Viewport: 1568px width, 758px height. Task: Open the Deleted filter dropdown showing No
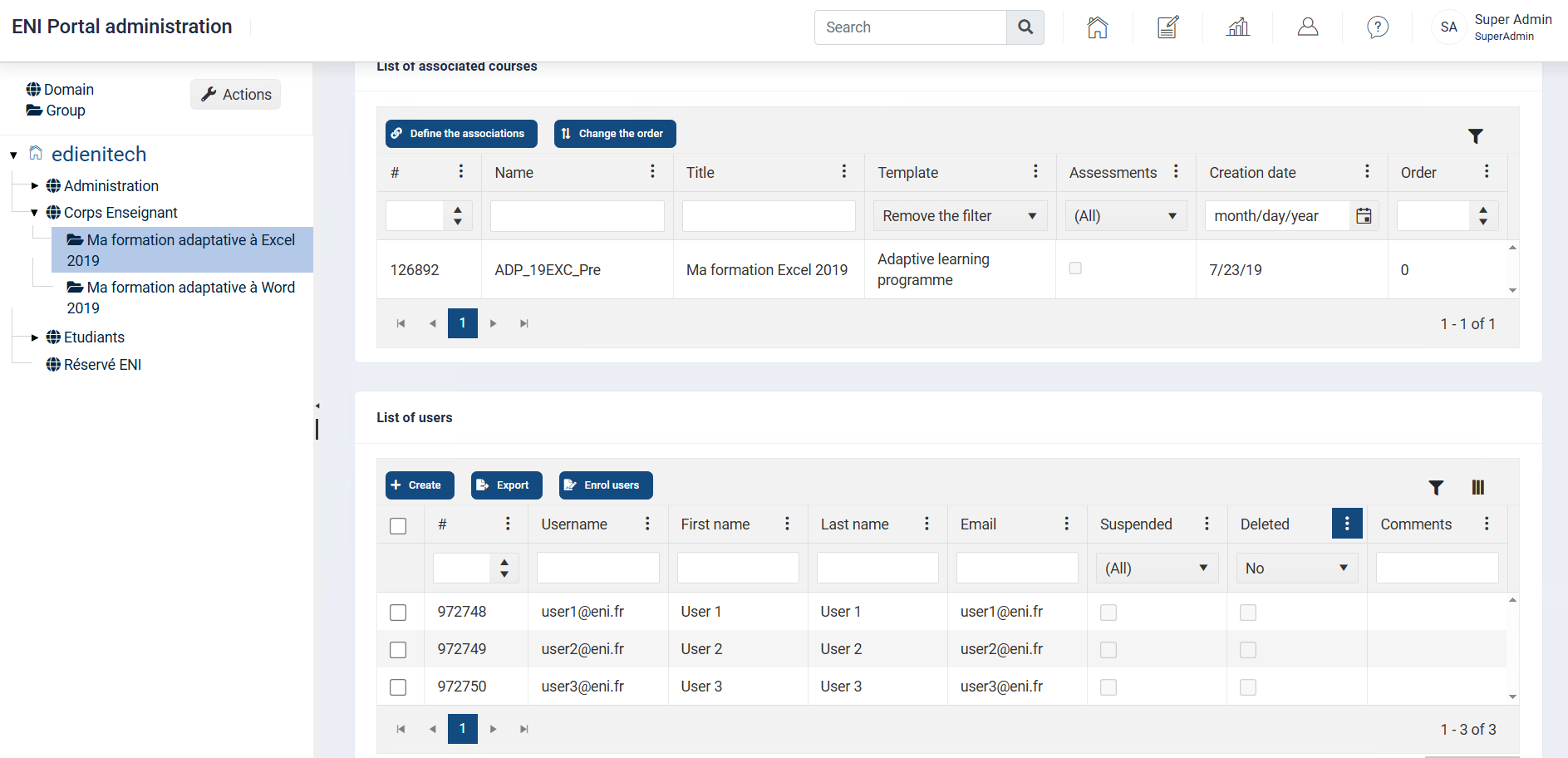(x=1297, y=568)
